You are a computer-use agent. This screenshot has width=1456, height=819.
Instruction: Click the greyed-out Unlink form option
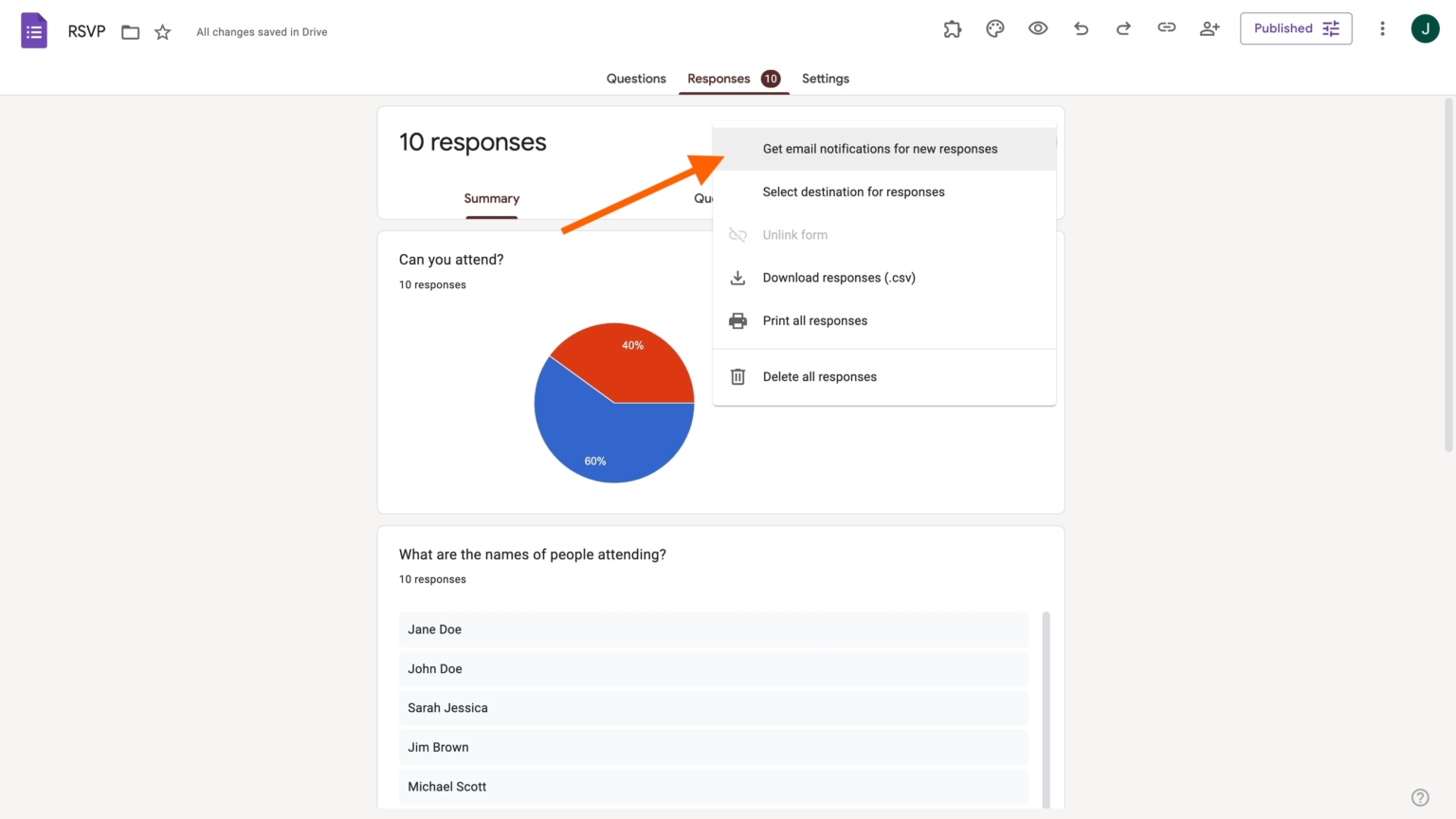[794, 234]
